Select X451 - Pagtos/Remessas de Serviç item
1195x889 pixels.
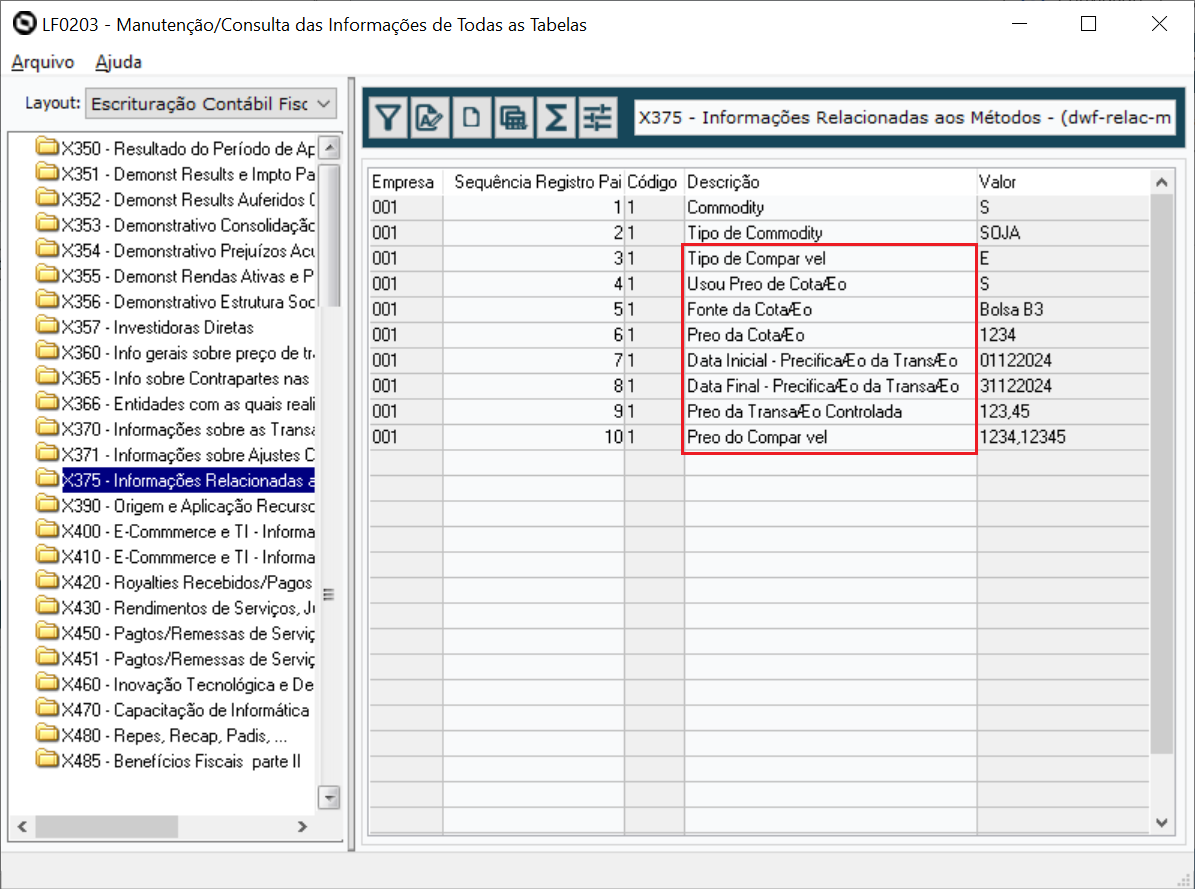point(187,660)
